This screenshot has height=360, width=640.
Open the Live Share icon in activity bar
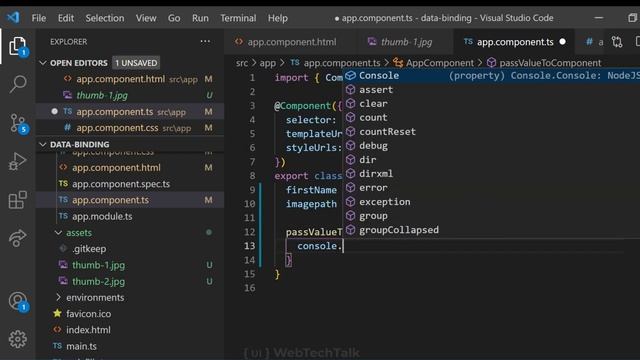click(18, 238)
